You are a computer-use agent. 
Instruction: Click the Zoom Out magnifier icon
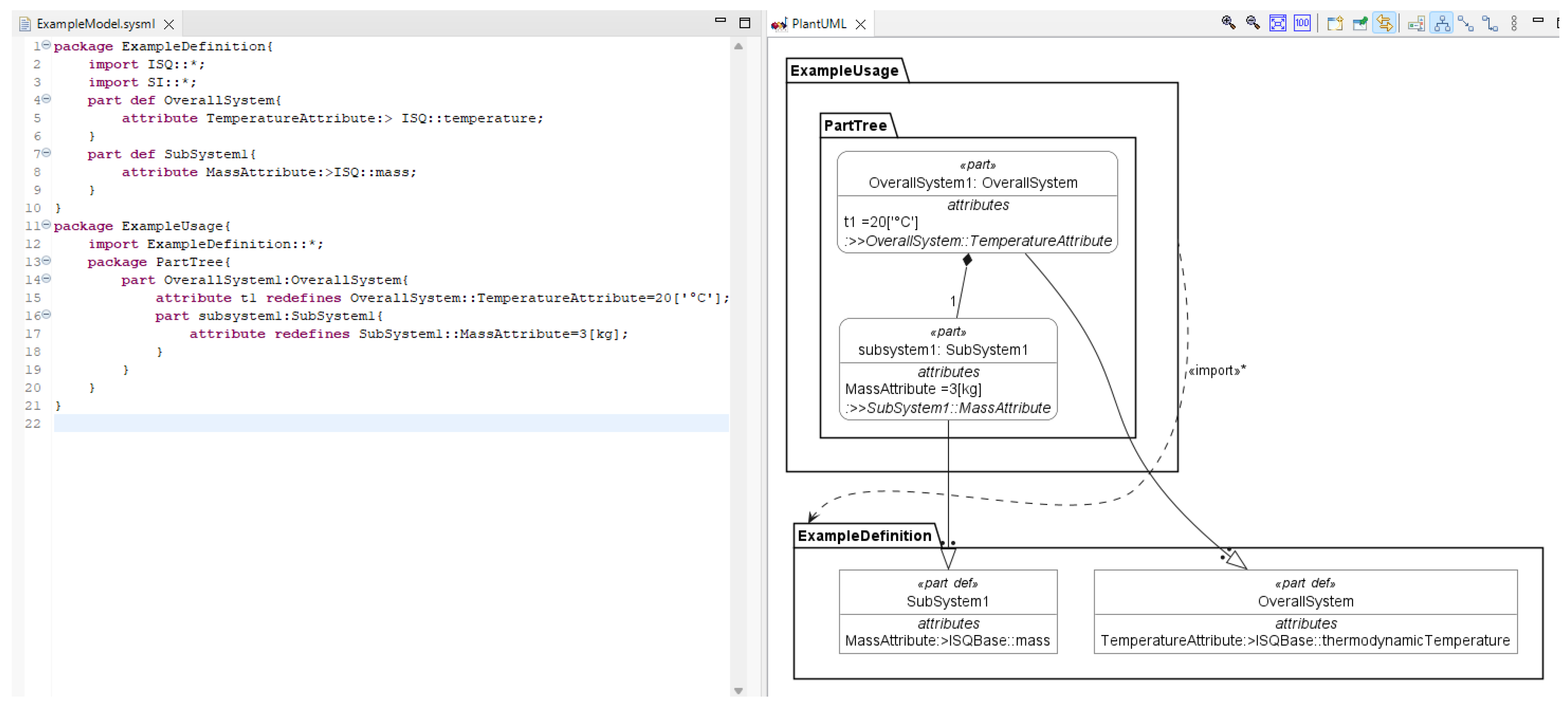(1253, 23)
